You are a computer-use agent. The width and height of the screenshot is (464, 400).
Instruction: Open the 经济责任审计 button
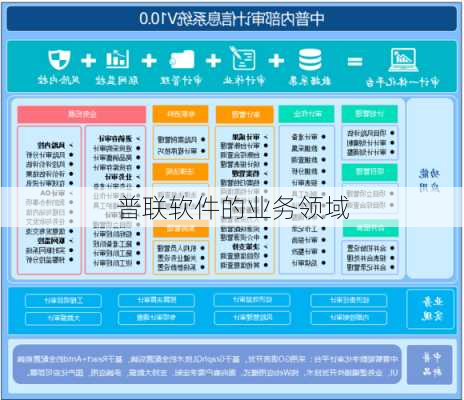tap(349, 300)
